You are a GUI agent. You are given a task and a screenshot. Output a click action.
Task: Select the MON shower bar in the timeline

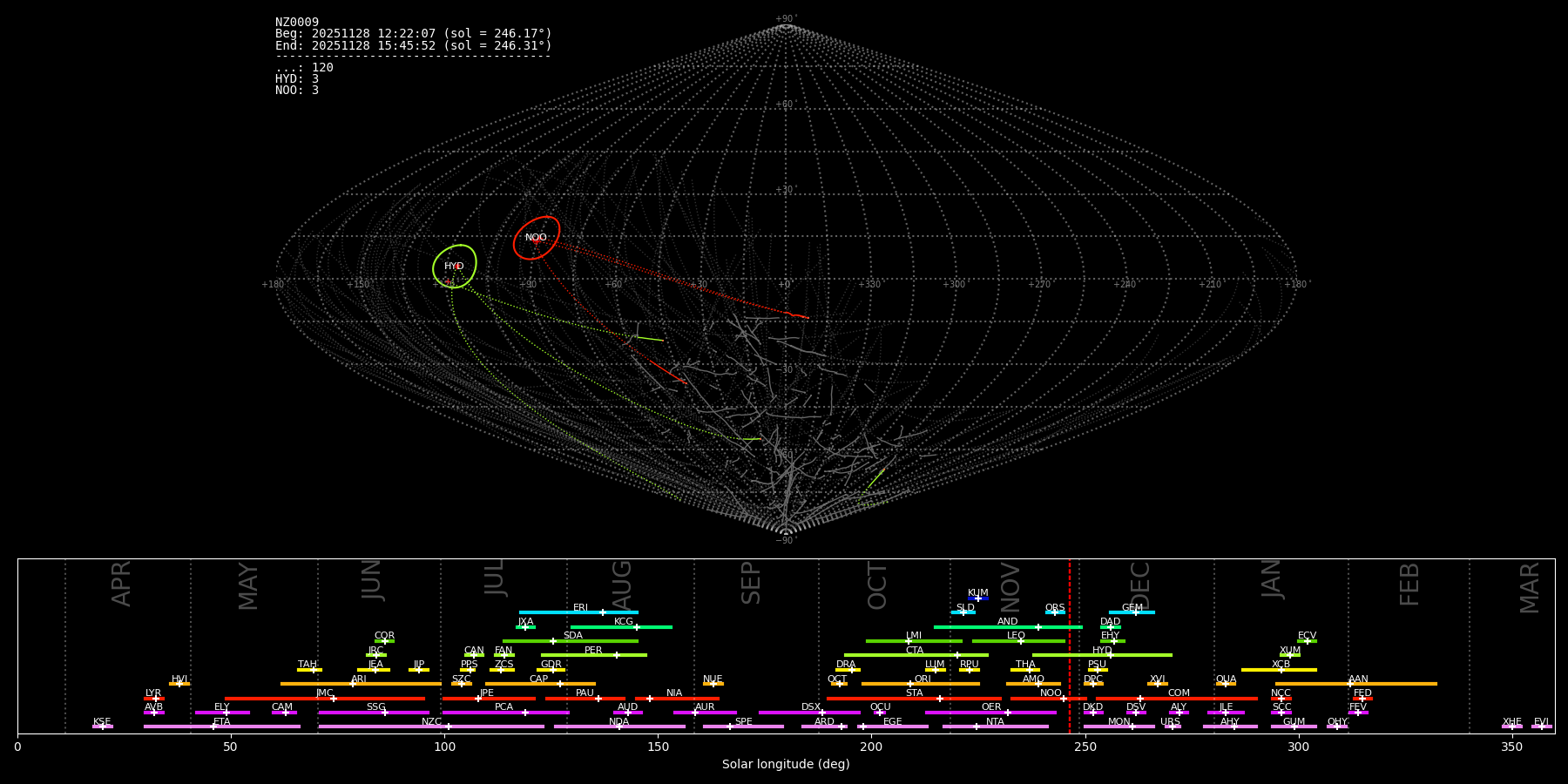[x=1119, y=727]
